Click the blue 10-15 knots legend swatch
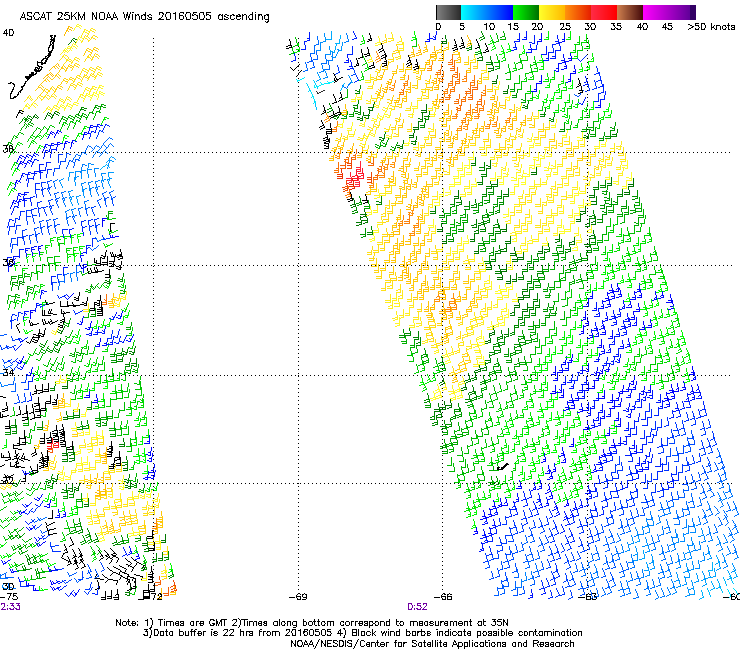Viewport: 740px width, 650px height. coord(500,12)
